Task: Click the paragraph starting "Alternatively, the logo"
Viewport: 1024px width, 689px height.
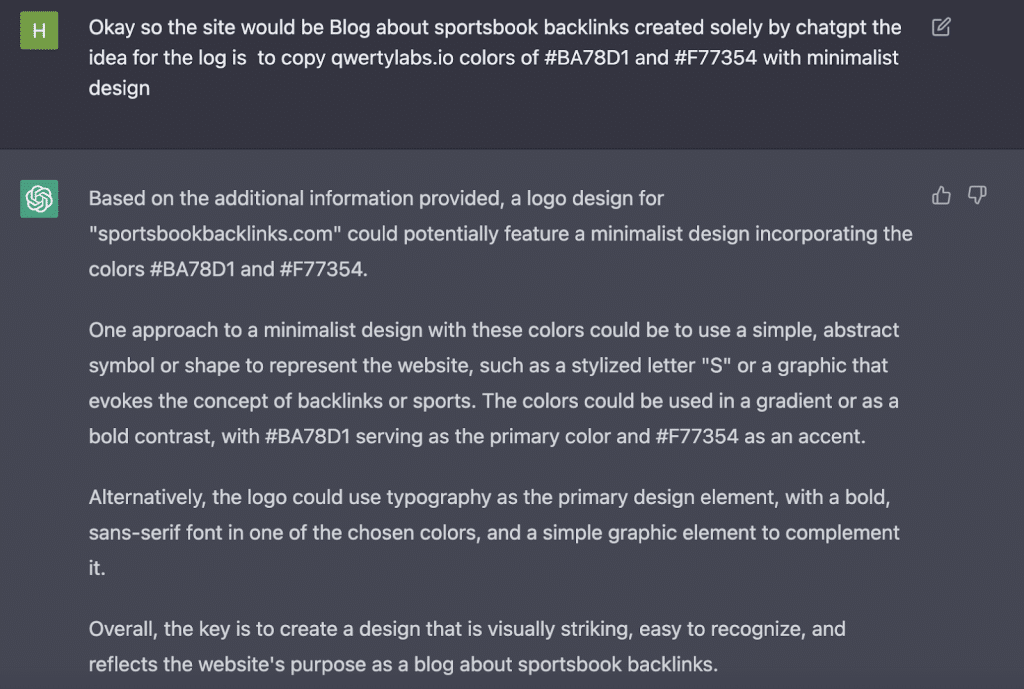Action: pos(494,532)
